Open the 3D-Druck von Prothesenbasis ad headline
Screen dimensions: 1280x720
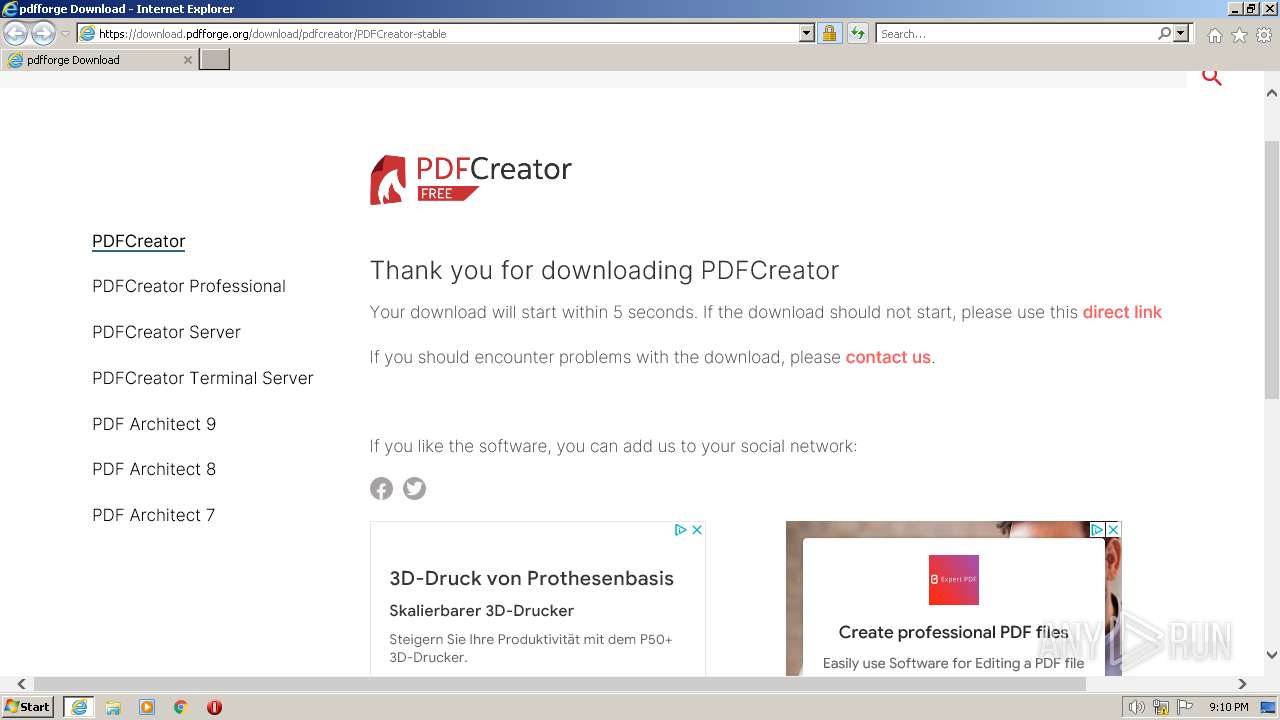532,578
